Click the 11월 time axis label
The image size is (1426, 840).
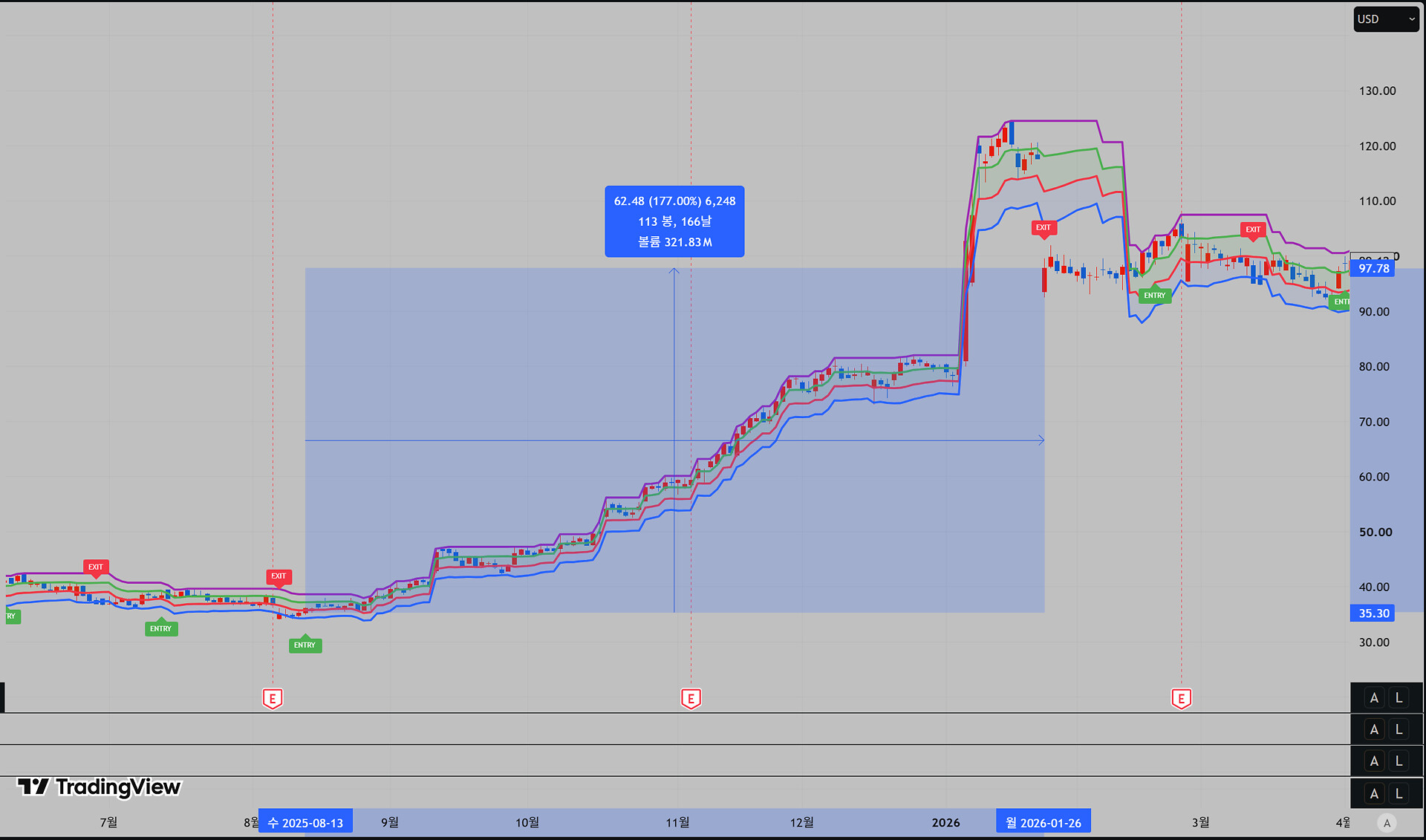point(677,822)
